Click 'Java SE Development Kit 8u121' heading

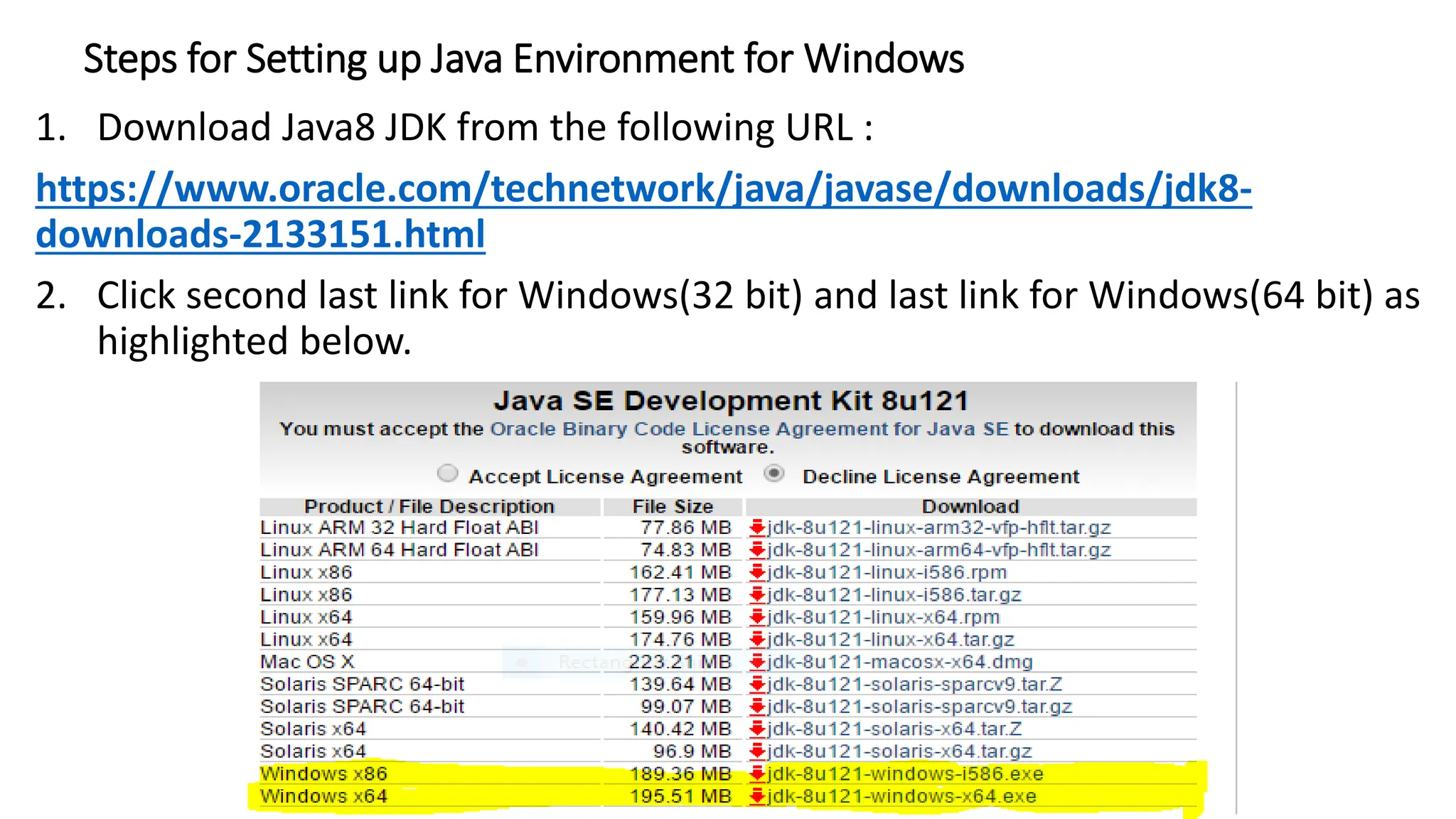pos(731,401)
